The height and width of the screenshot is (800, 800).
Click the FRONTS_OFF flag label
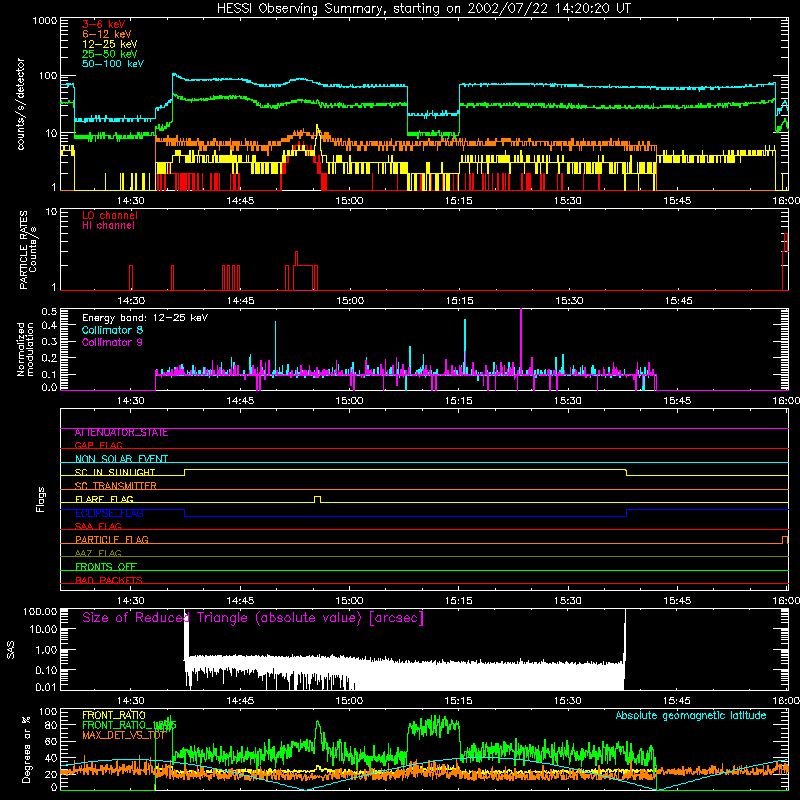(106, 567)
